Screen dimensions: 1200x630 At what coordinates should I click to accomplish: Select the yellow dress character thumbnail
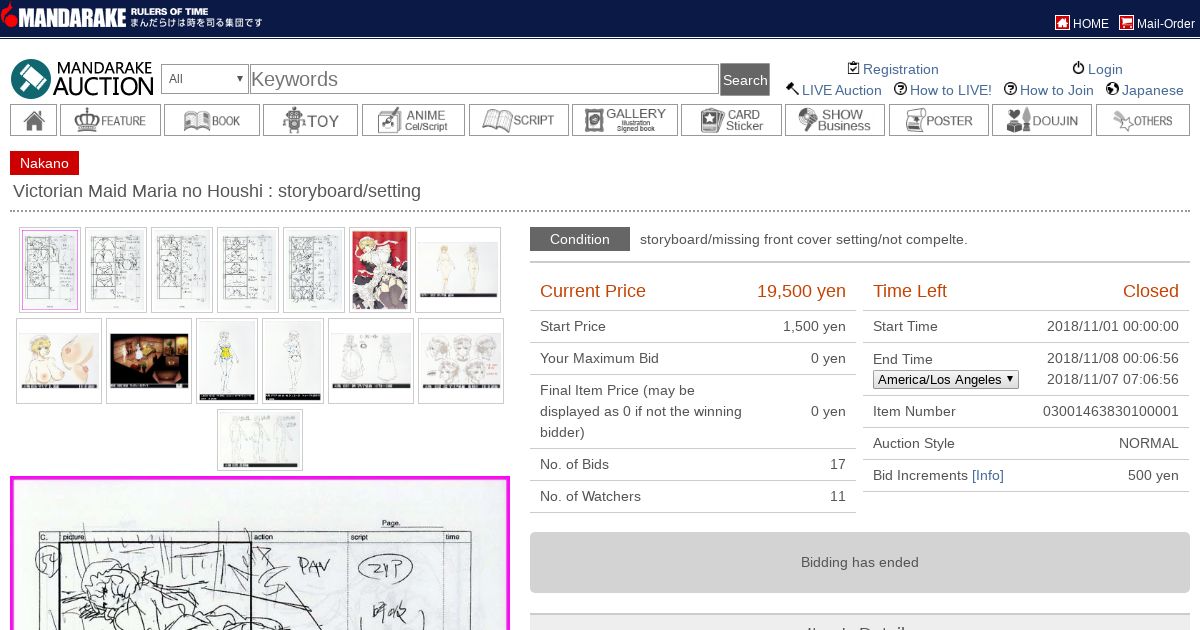click(227, 361)
